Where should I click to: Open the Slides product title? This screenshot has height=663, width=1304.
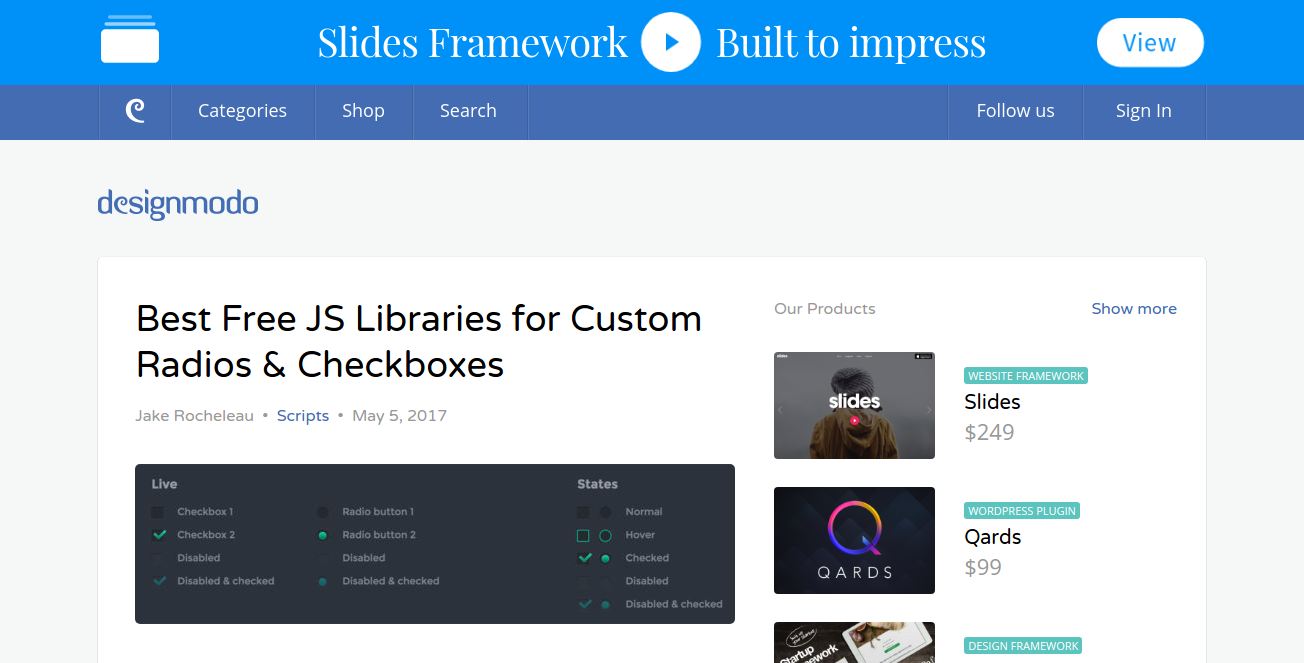pos(993,402)
